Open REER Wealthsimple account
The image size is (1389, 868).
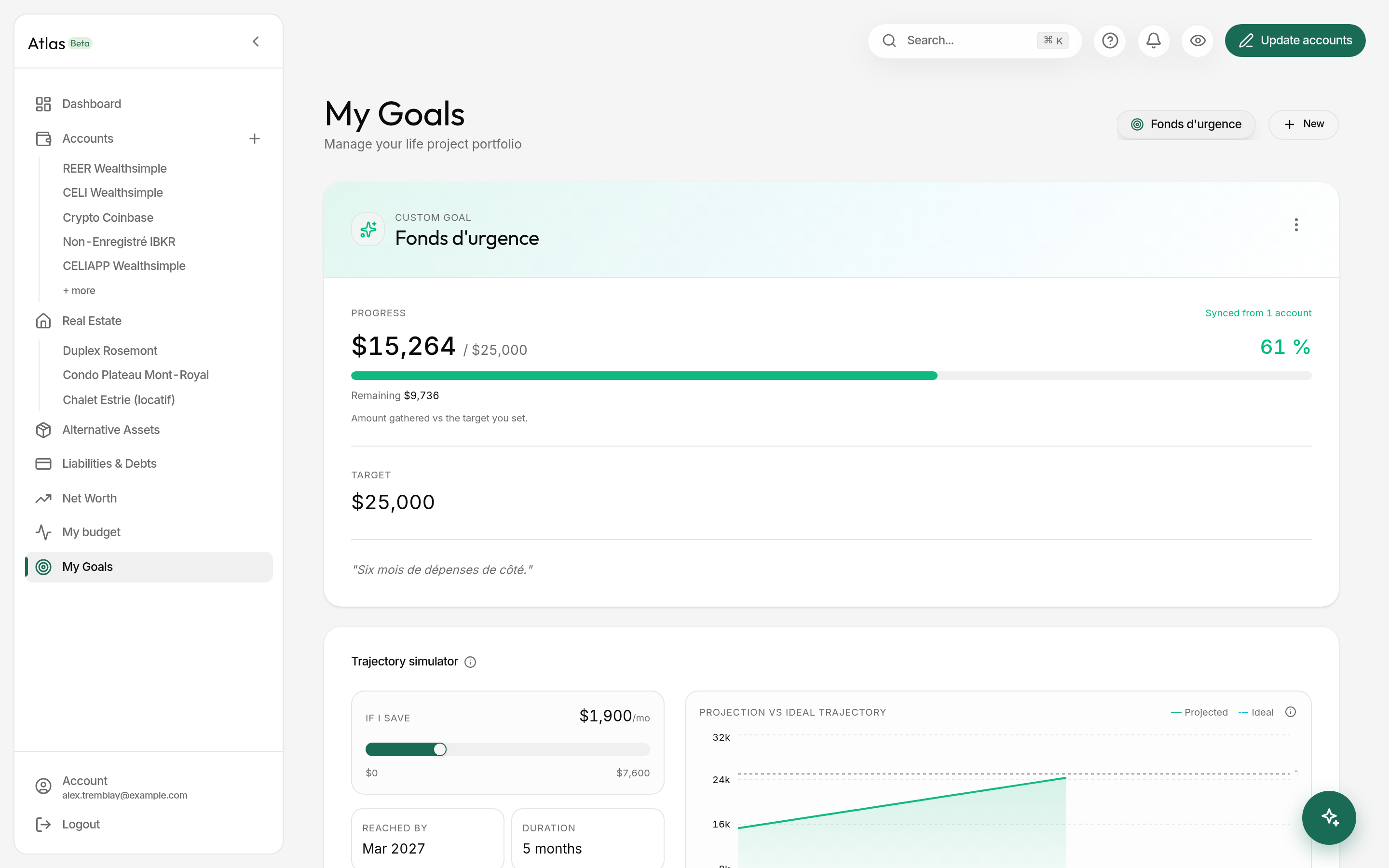click(x=115, y=168)
